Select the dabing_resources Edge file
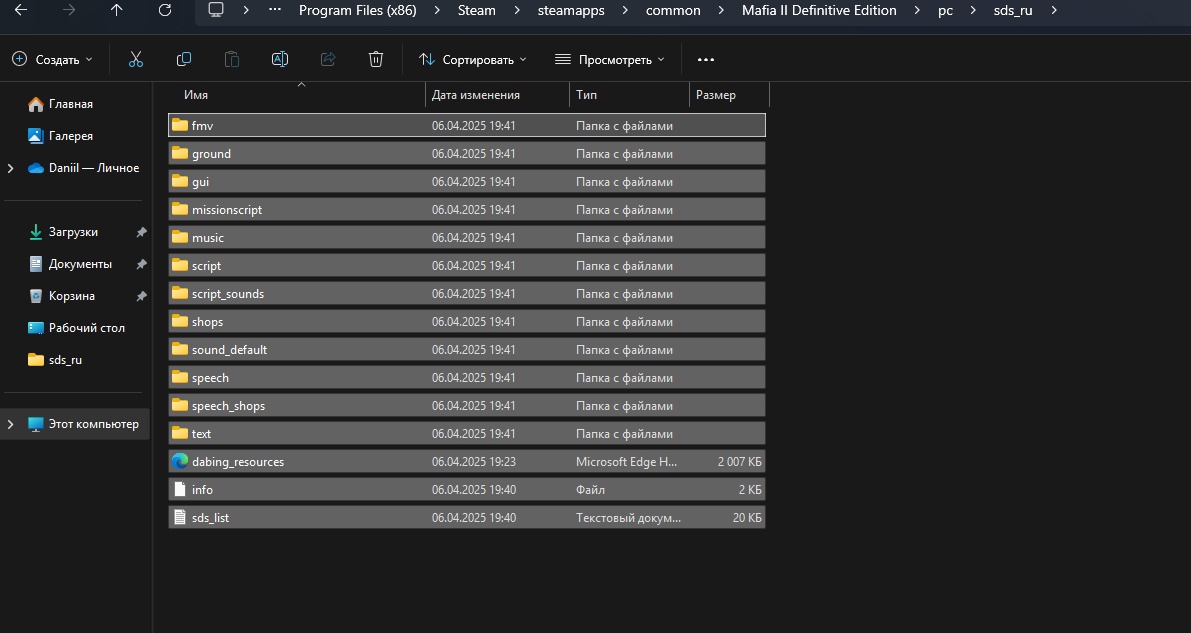The height and width of the screenshot is (633, 1191). click(x=466, y=462)
